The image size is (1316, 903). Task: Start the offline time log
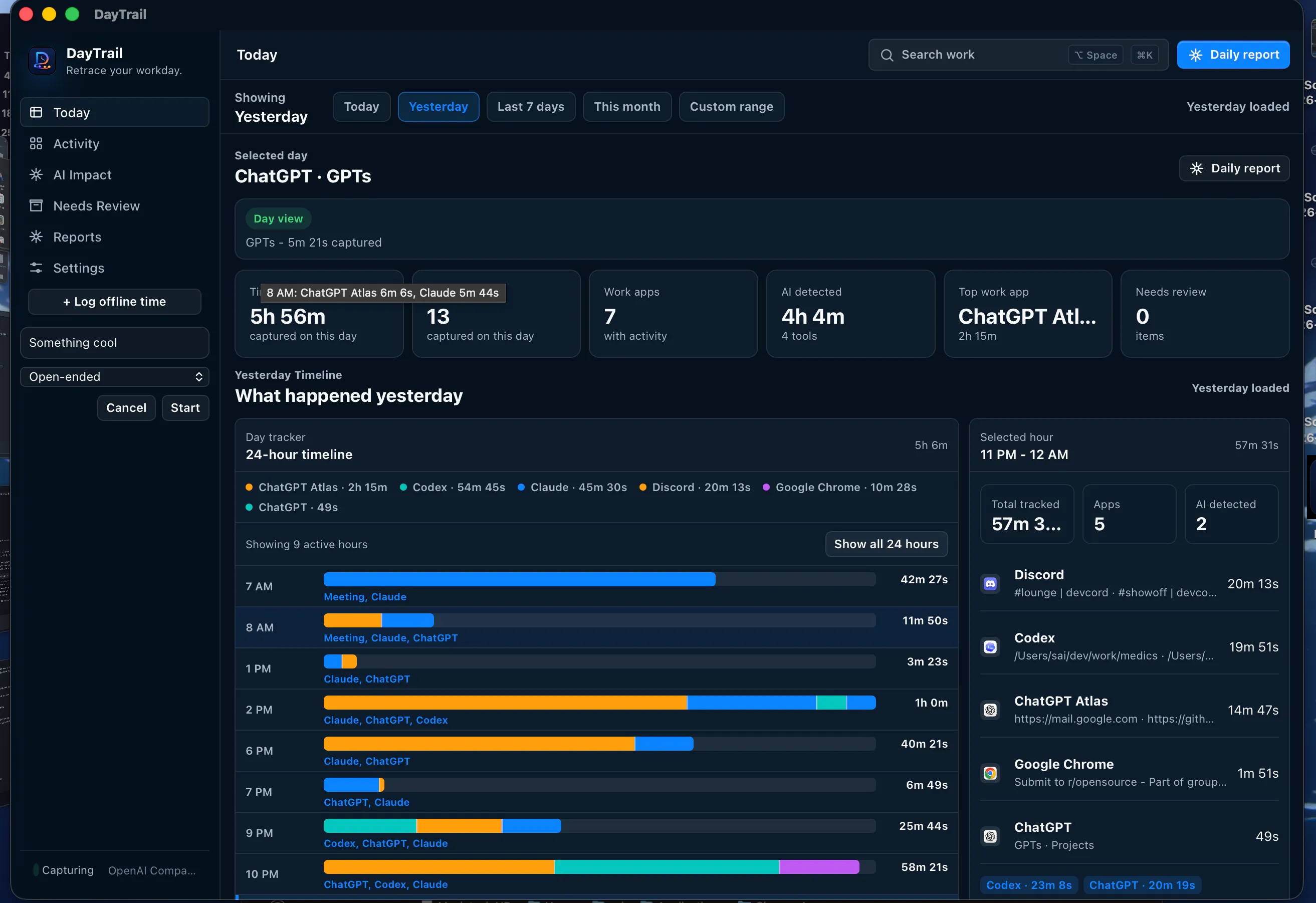point(185,408)
